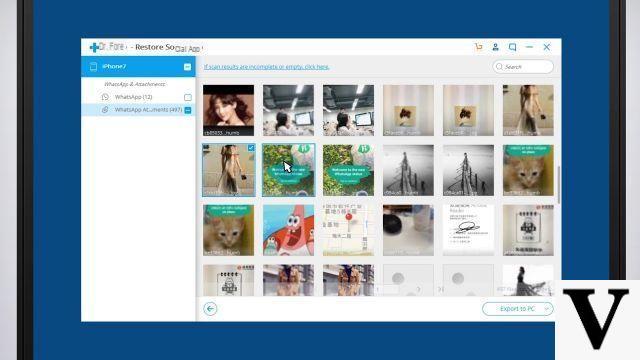Click the Export to PC button
The width and height of the screenshot is (640, 360).
pyautogui.click(x=517, y=309)
